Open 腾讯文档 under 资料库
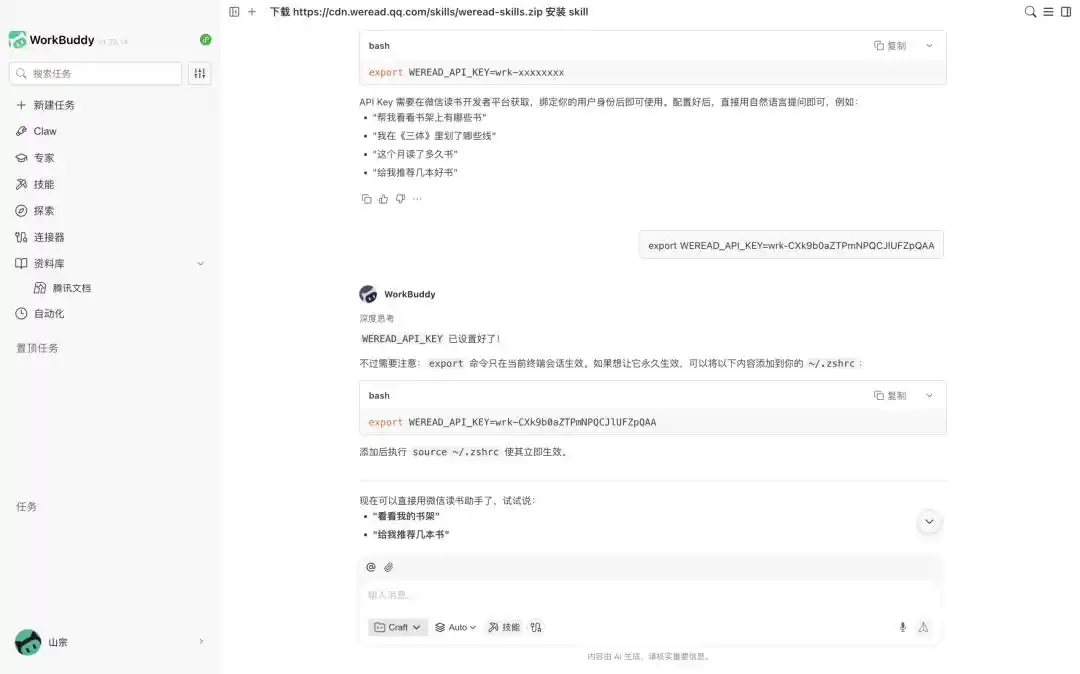Image resolution: width=1080 pixels, height=674 pixels. [x=72, y=288]
